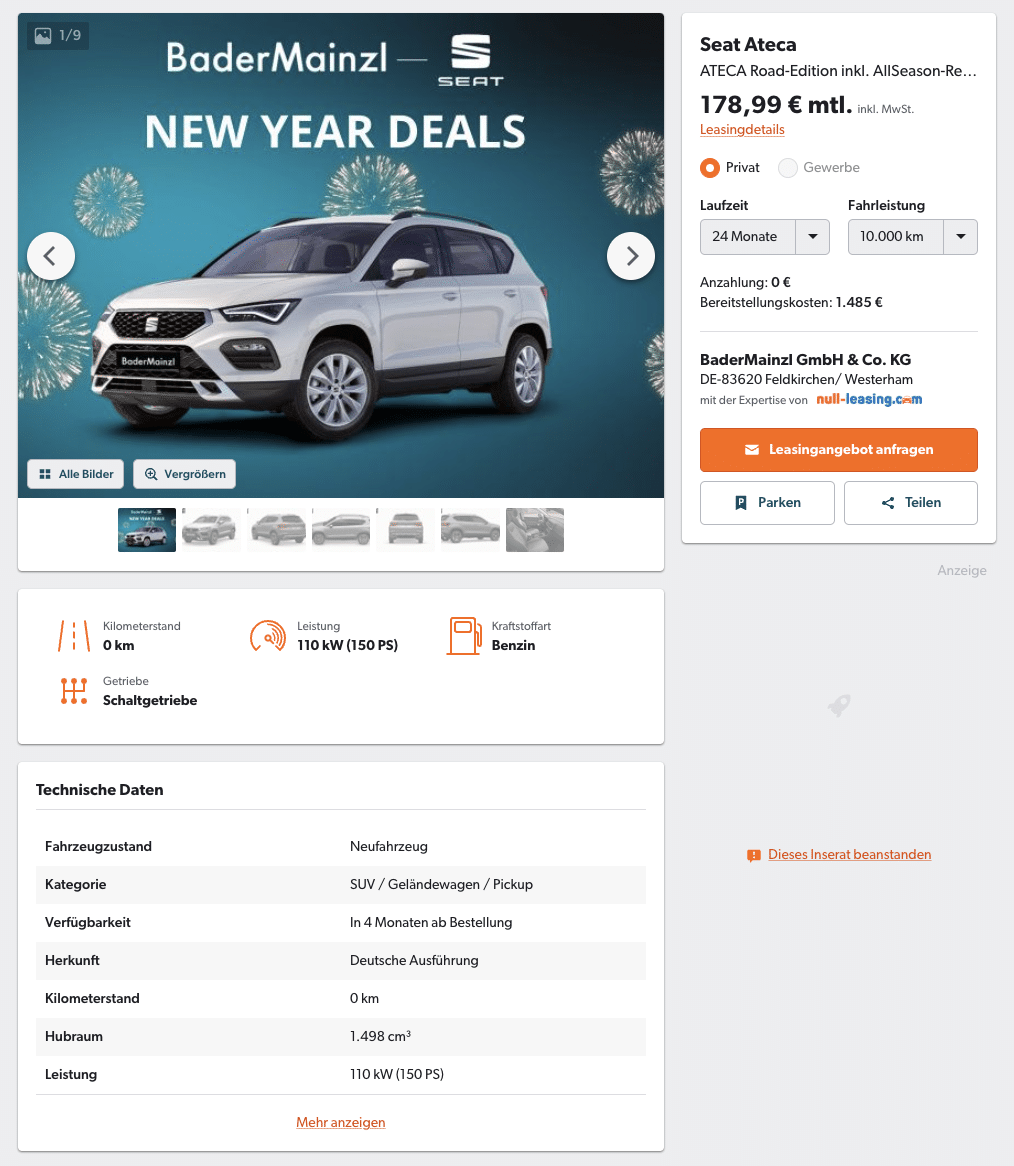Expand technical data with Mehr anzeigen

(x=340, y=1122)
